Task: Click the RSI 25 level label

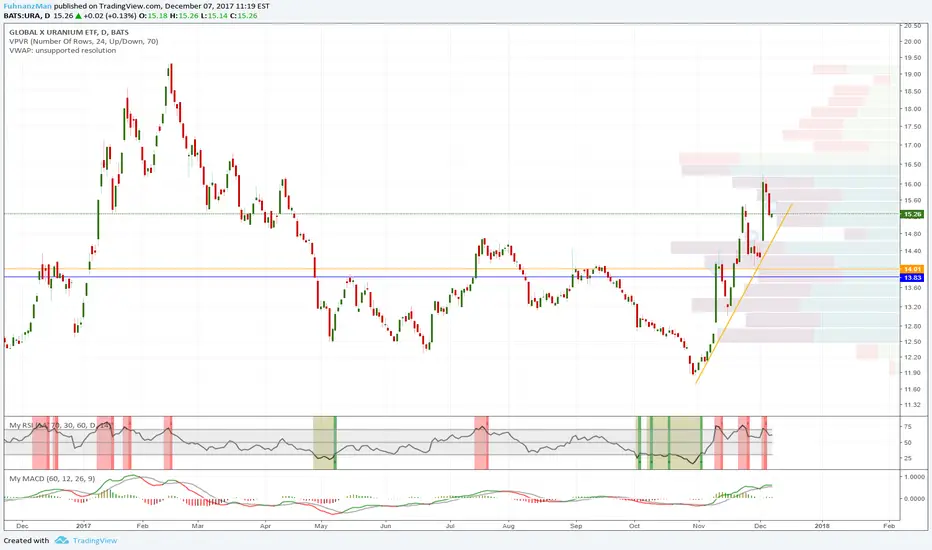Action: (908, 458)
